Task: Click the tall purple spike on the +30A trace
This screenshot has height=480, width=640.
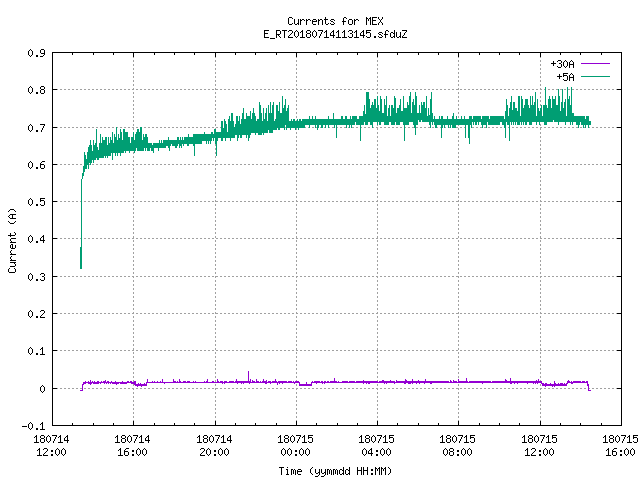Action: coord(248,376)
